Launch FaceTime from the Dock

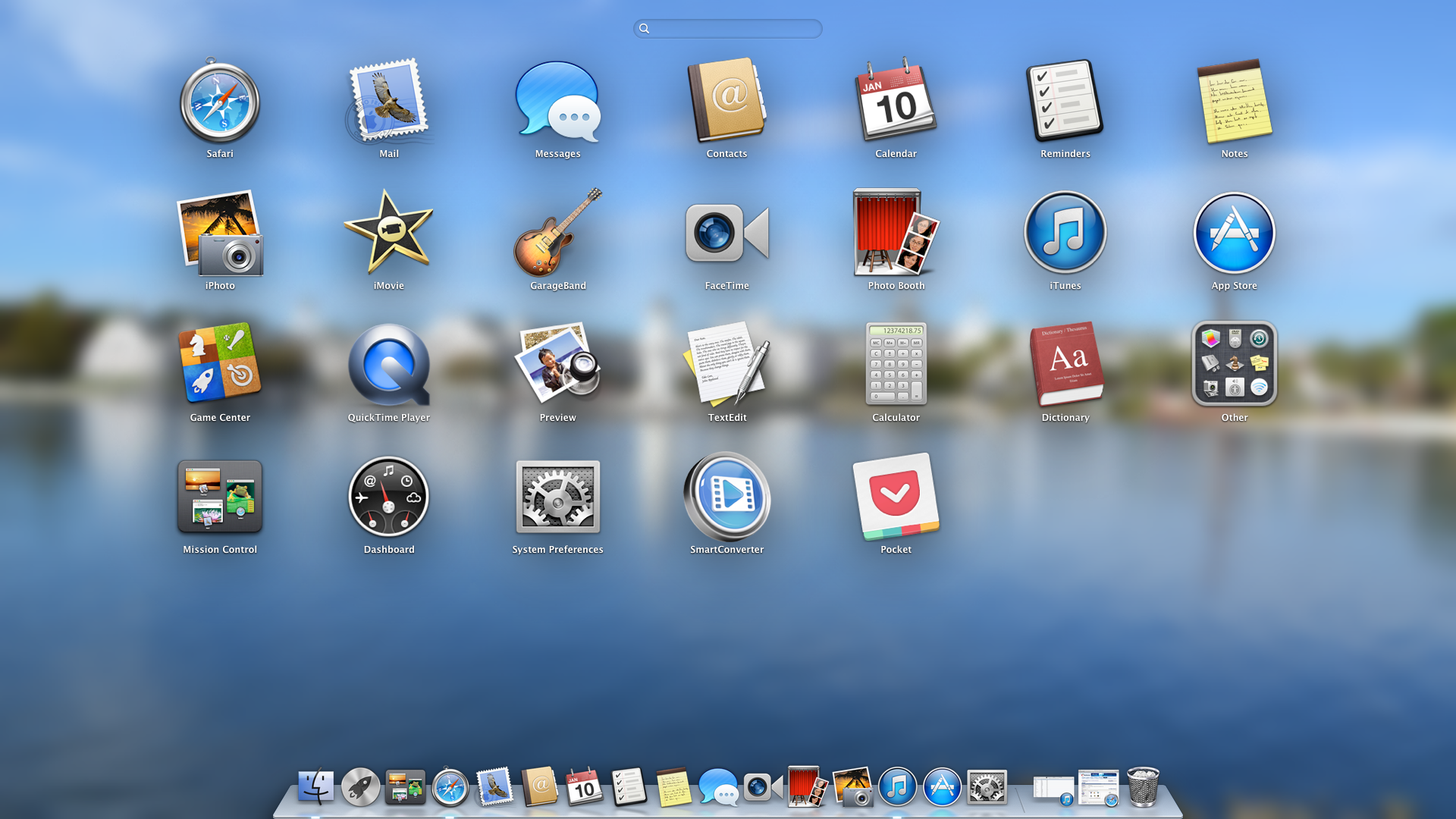click(762, 787)
